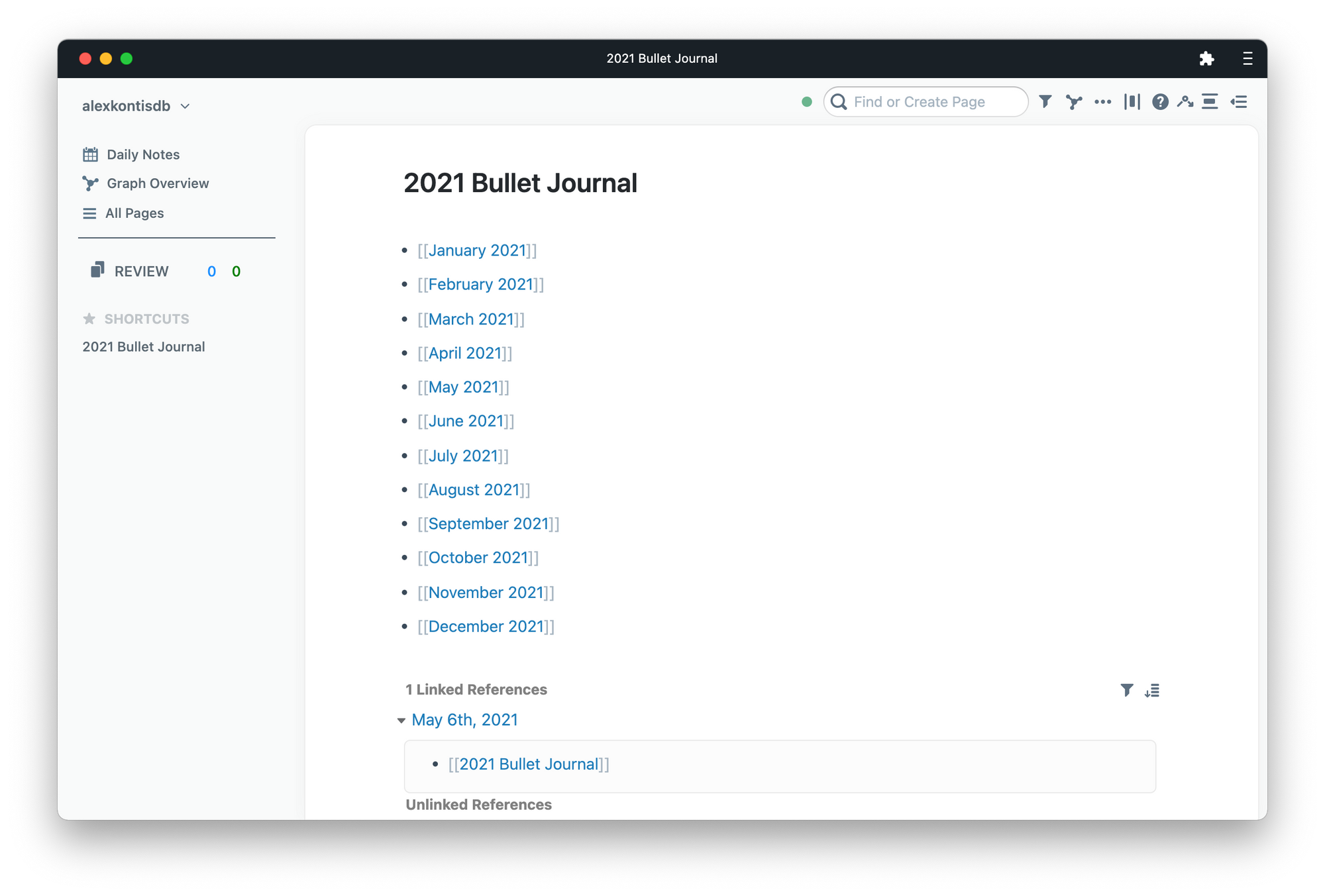Sort the linked references
1325x896 pixels.
click(x=1152, y=691)
